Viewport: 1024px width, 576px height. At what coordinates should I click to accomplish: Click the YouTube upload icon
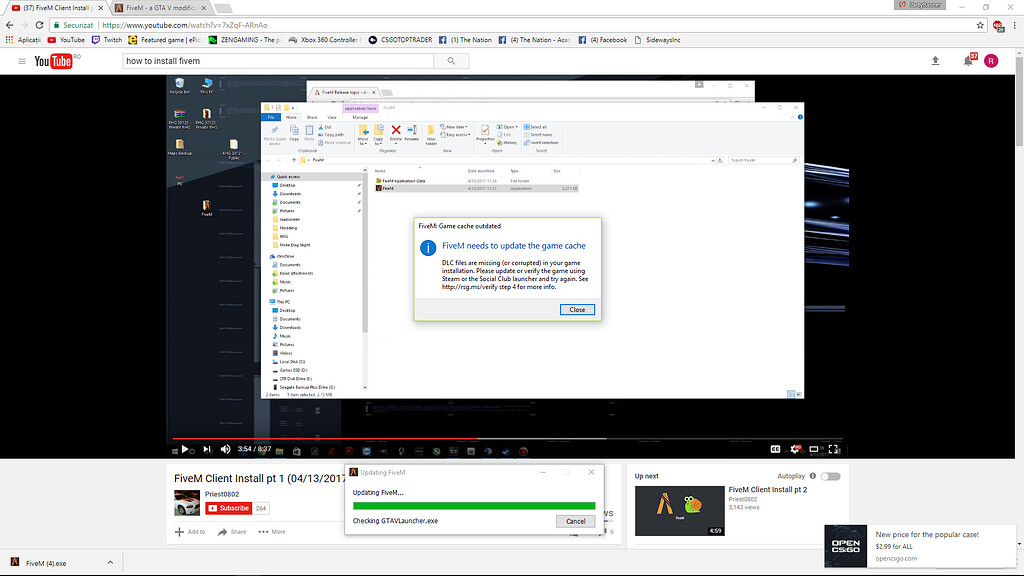(935, 61)
